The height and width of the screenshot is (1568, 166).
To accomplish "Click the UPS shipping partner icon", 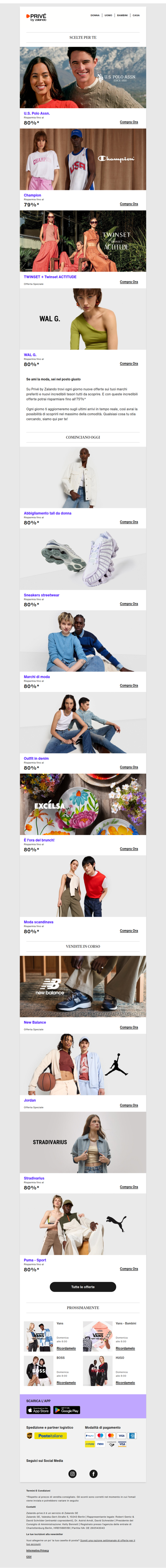I will click(29, 1435).
